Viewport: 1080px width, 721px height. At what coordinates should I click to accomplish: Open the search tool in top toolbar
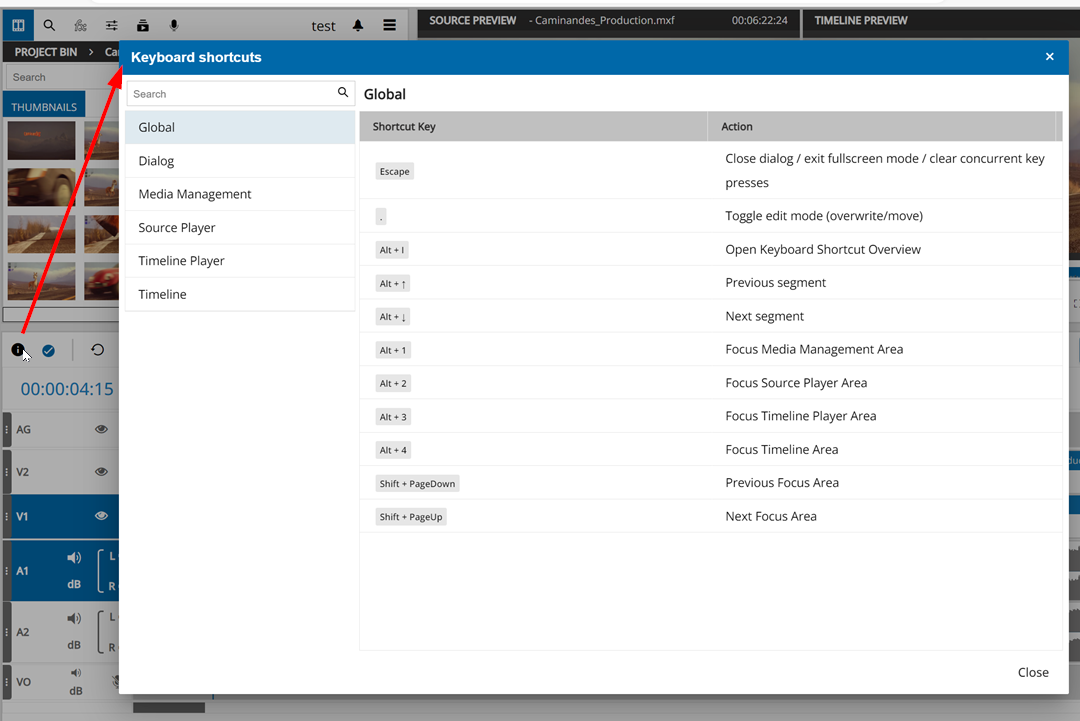pos(49,25)
